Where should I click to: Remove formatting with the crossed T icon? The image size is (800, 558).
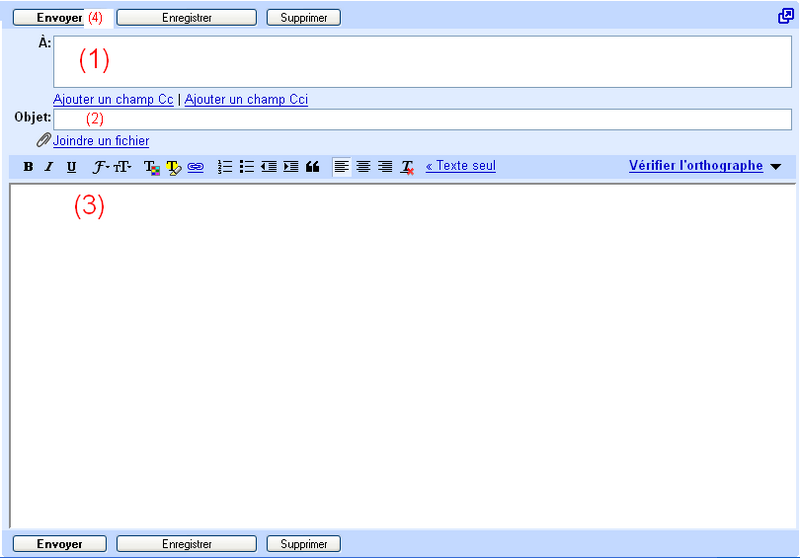click(x=407, y=167)
